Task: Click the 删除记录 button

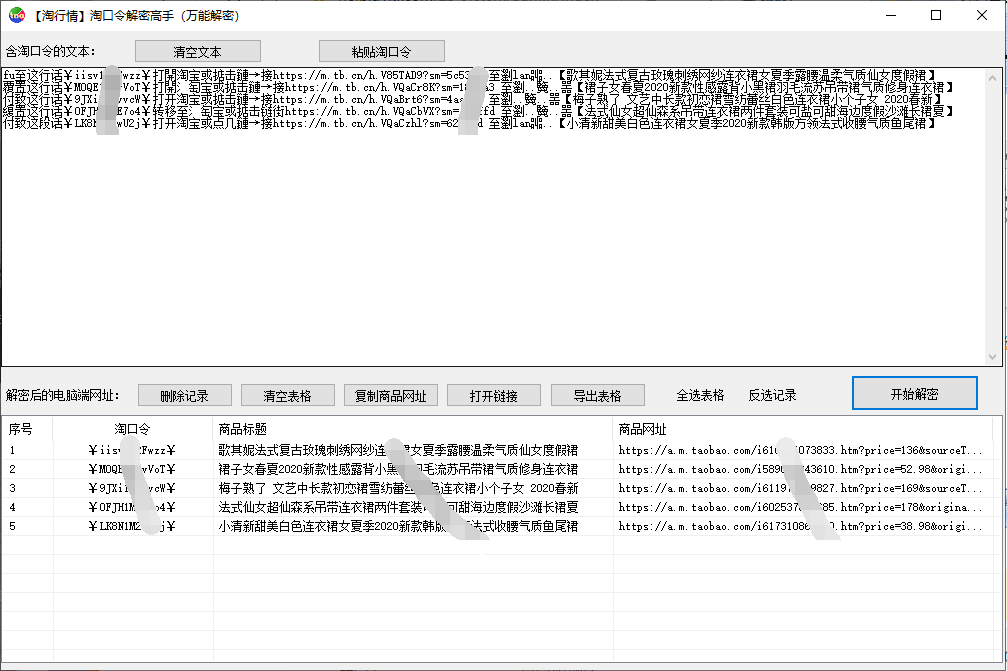Action: pyautogui.click(x=185, y=396)
